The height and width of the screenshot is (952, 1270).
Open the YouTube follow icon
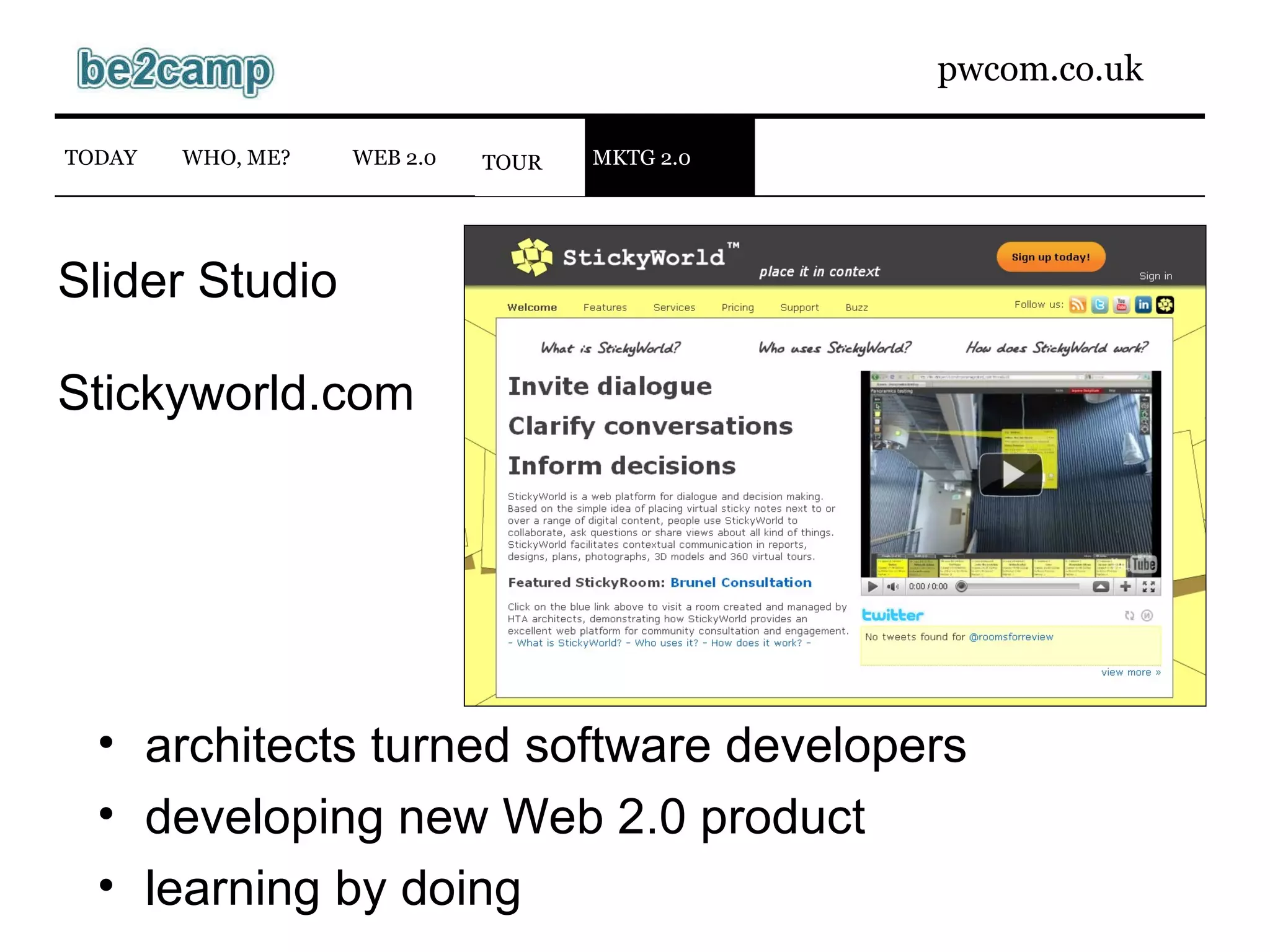(x=1121, y=305)
